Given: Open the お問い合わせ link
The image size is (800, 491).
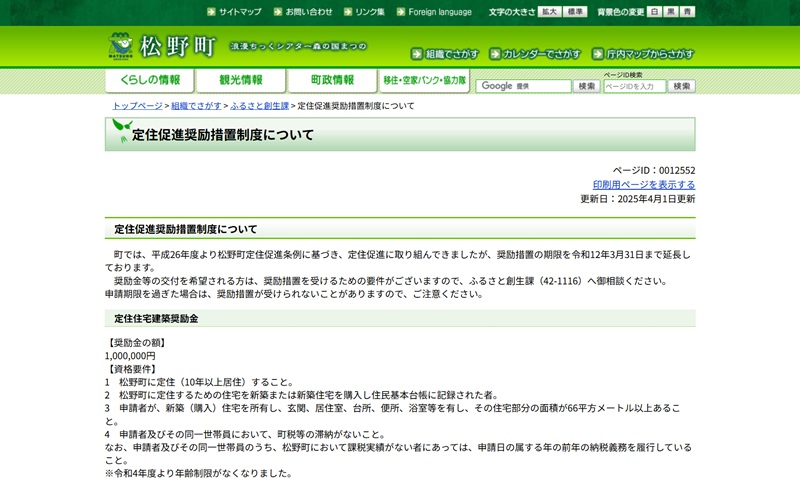Looking at the screenshot, I should pos(309,12).
